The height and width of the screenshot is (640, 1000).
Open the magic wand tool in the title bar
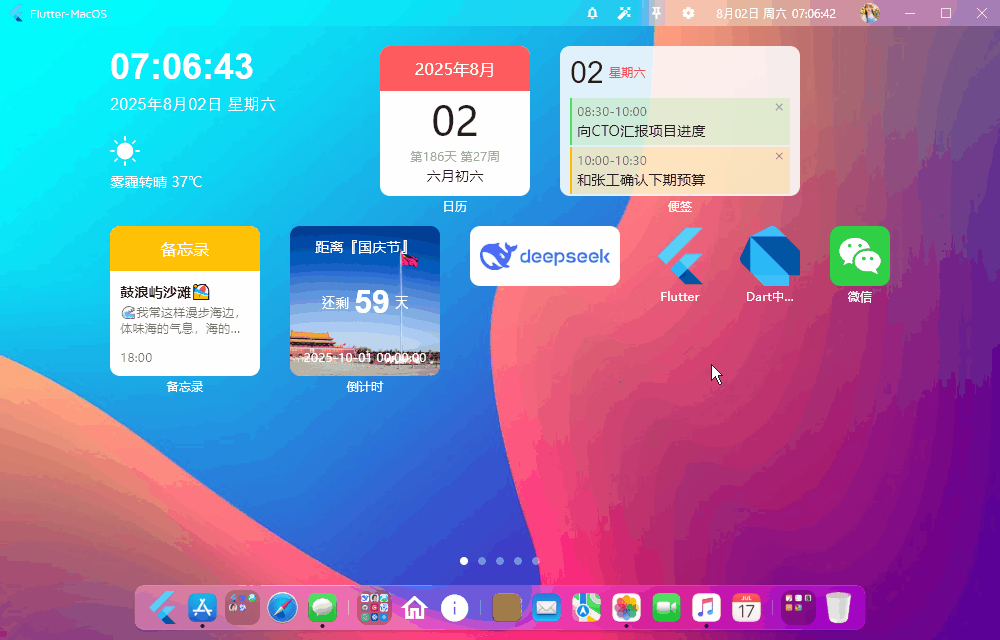[624, 13]
